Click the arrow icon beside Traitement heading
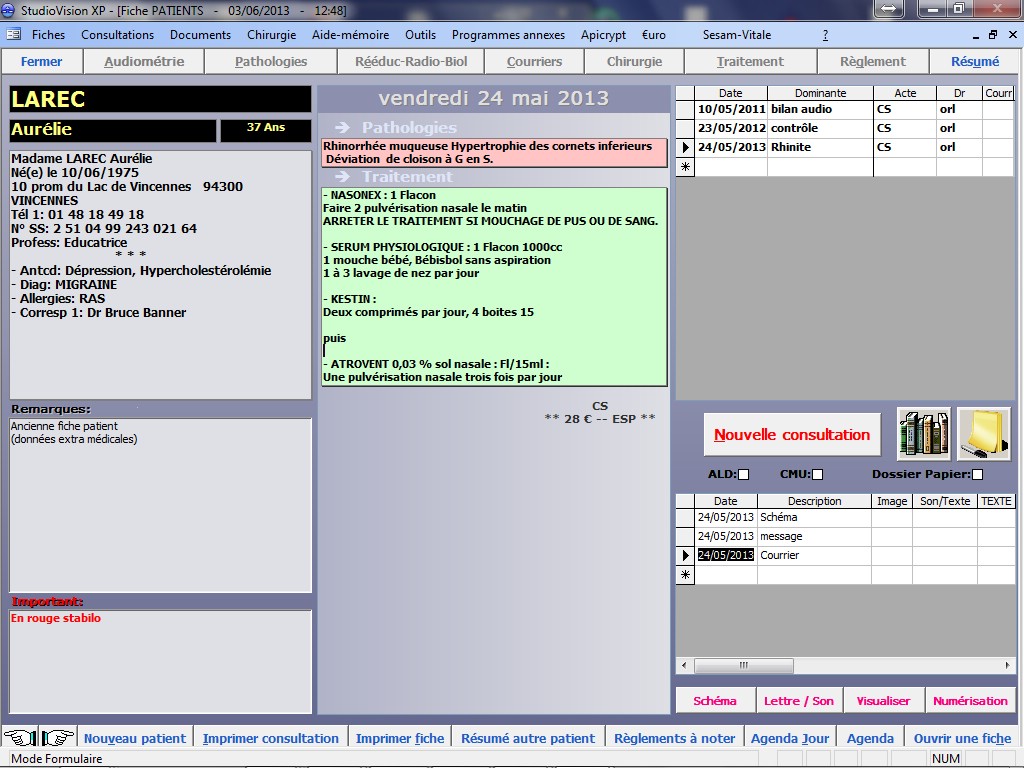 click(343, 177)
